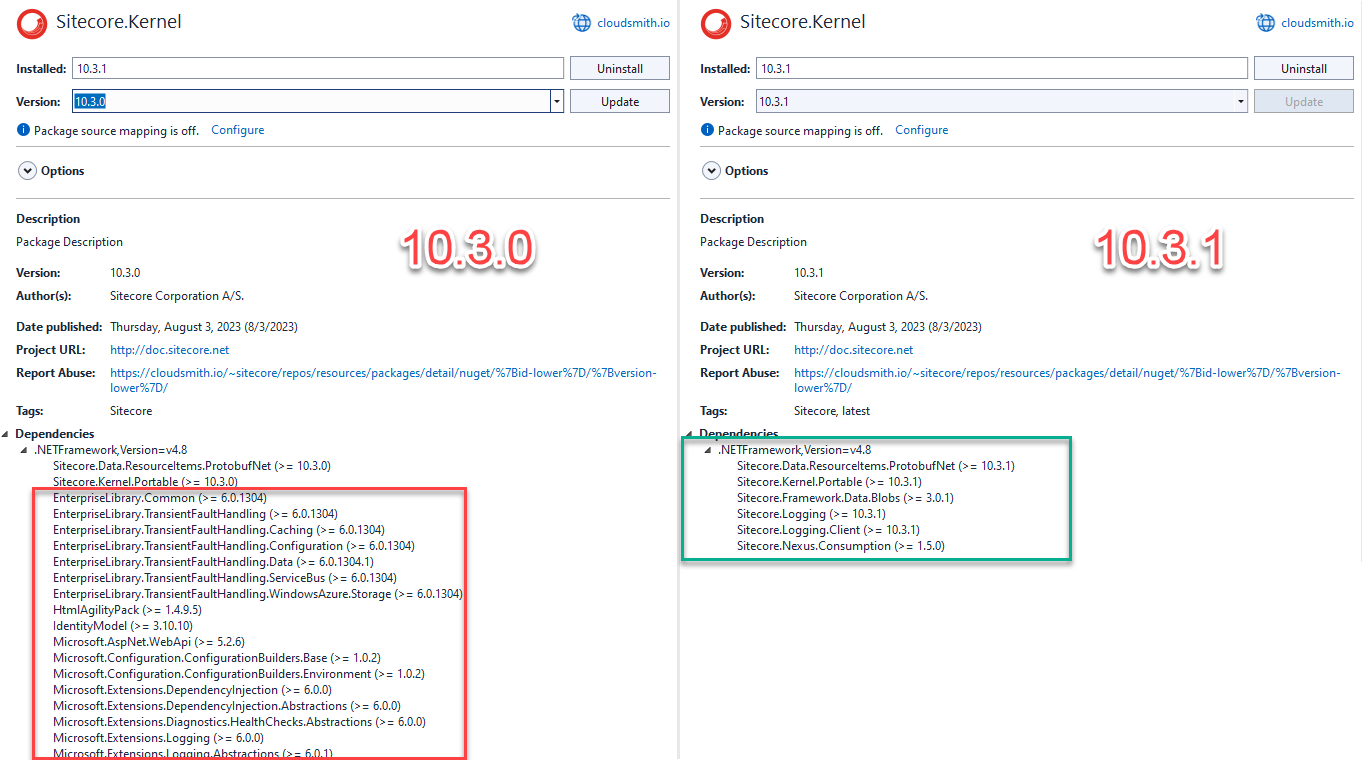Click Configure link in right panel
The width and height of the screenshot is (1362, 760).
pyautogui.click(x=922, y=130)
